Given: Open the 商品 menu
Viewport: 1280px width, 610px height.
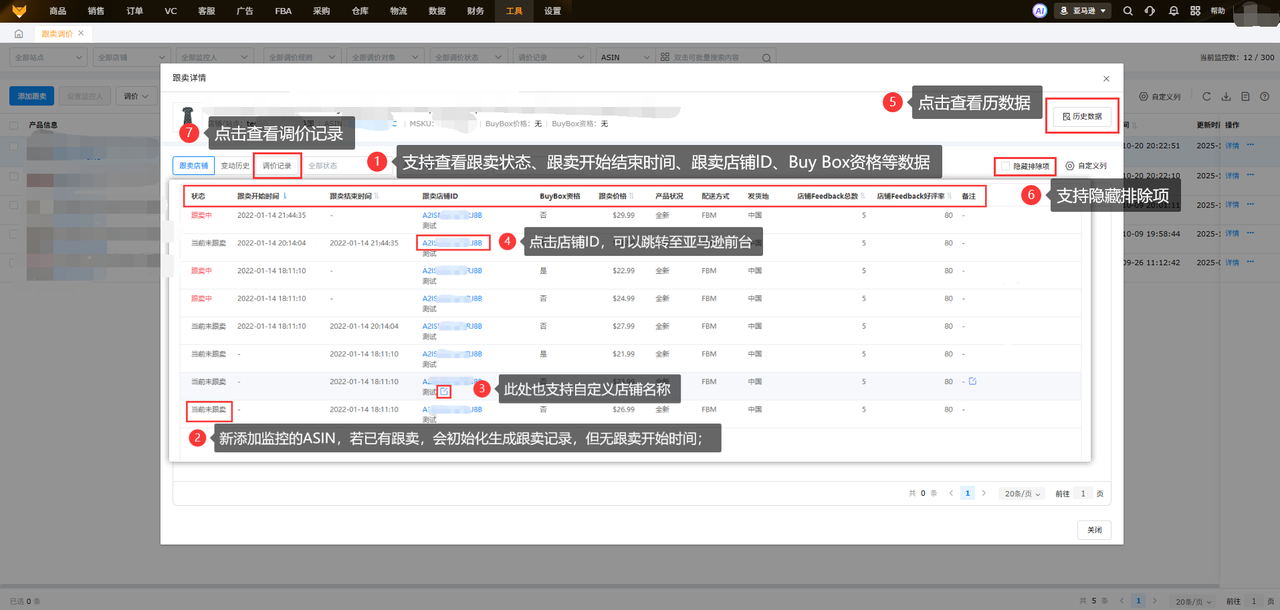Looking at the screenshot, I should [58, 11].
